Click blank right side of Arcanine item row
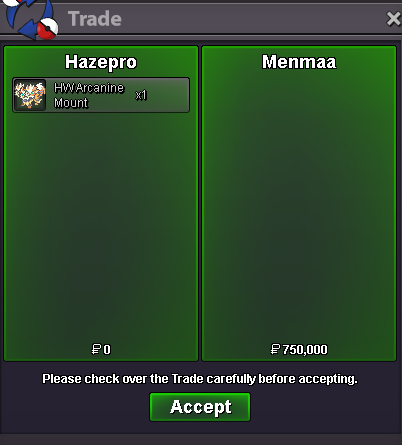402x445 pixels. [x=168, y=95]
